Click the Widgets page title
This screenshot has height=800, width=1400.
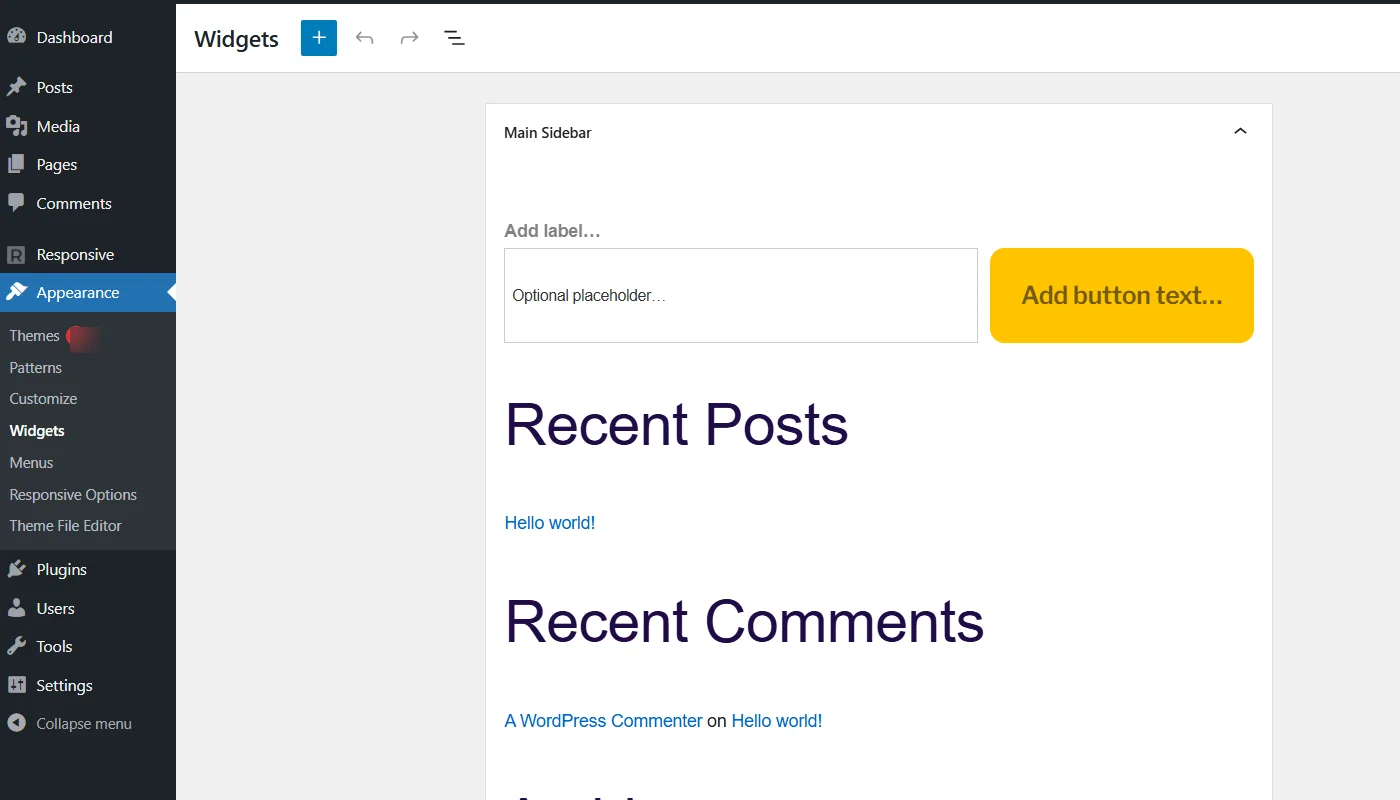click(x=237, y=38)
